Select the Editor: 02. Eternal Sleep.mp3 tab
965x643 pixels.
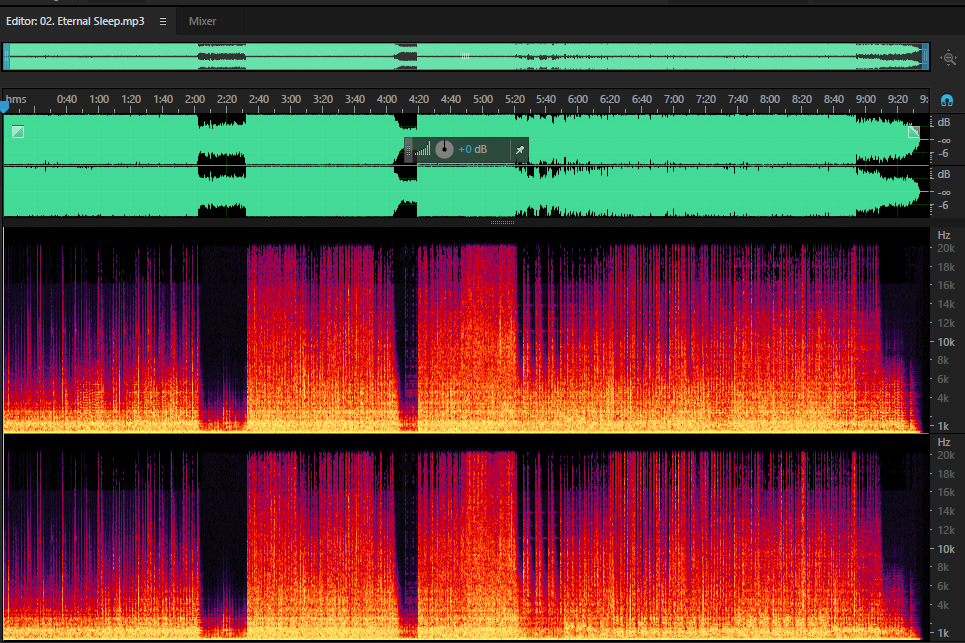point(75,21)
